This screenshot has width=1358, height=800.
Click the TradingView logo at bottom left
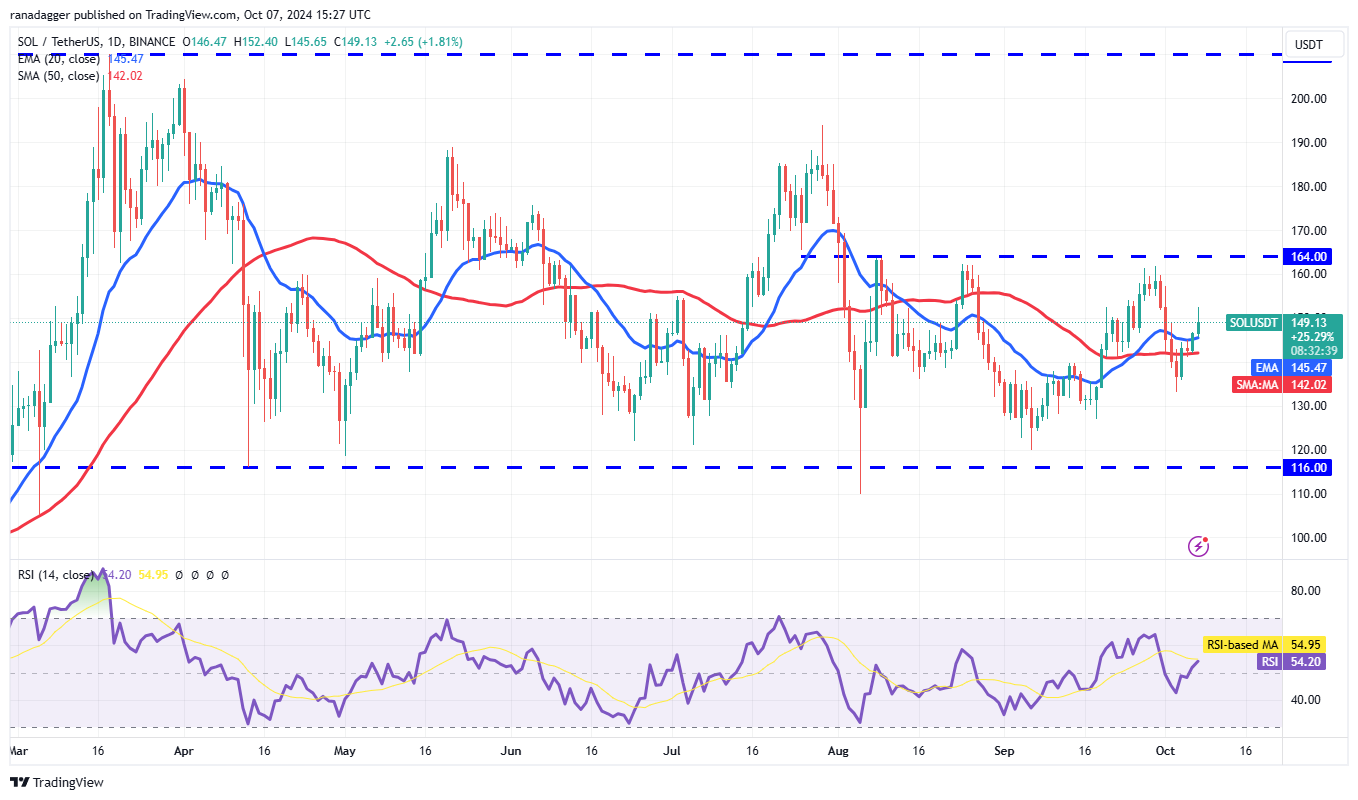(57, 782)
